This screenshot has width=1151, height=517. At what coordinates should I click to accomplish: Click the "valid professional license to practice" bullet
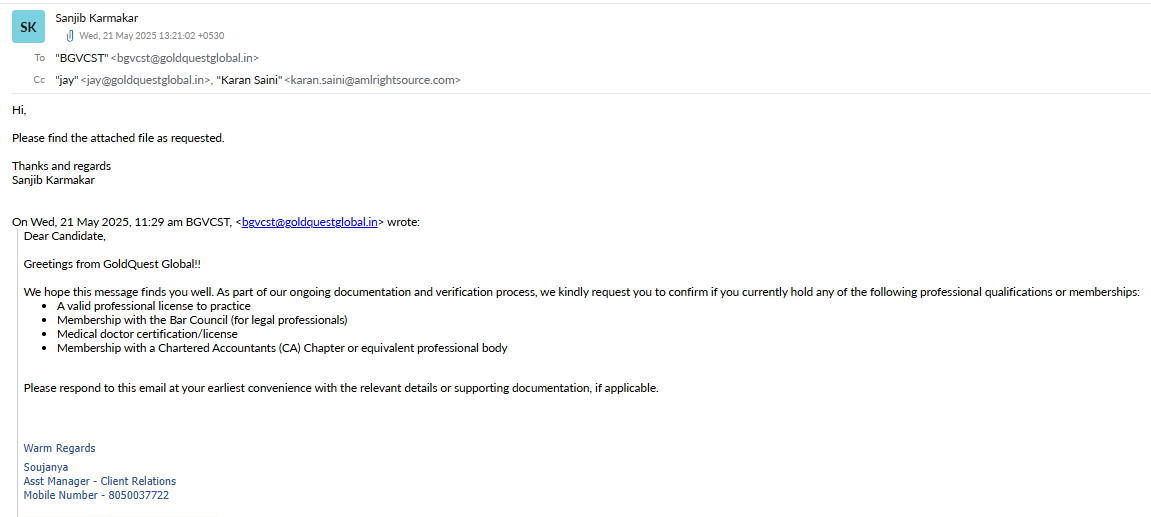154,306
